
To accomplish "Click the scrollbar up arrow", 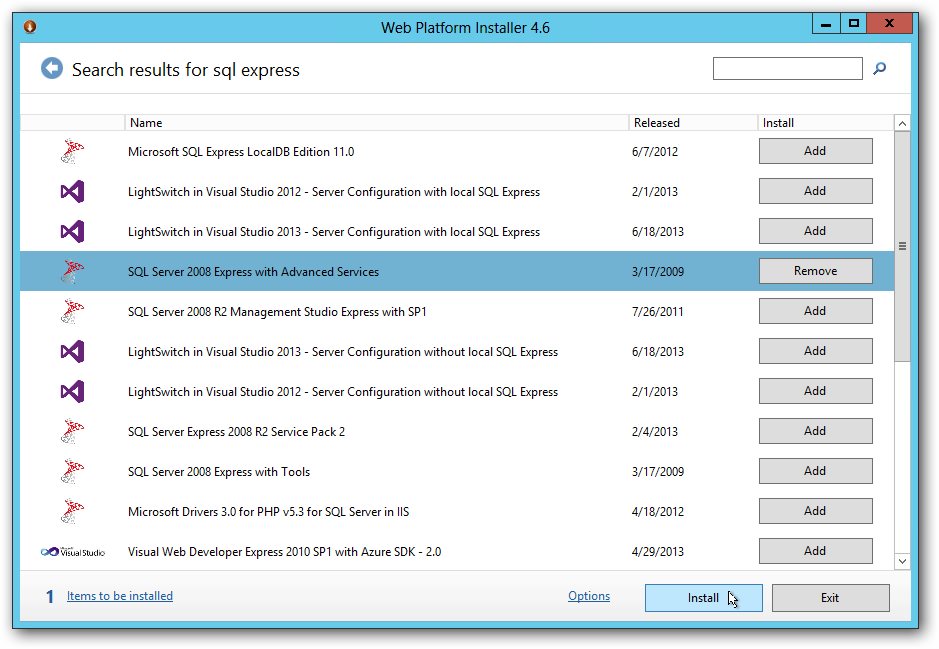I will [902, 123].
